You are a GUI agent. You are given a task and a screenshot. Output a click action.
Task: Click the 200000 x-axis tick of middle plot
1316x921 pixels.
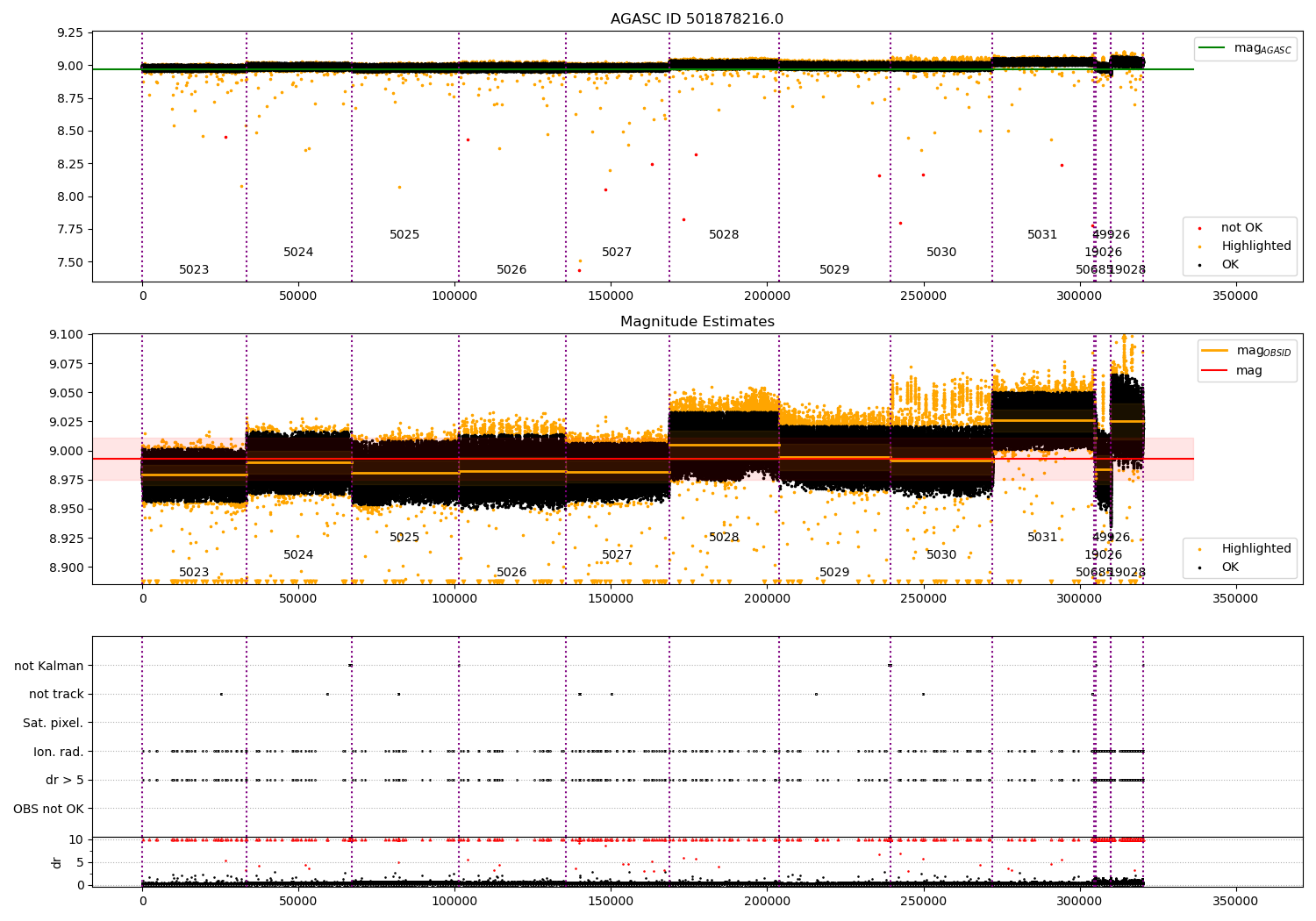[x=767, y=599]
